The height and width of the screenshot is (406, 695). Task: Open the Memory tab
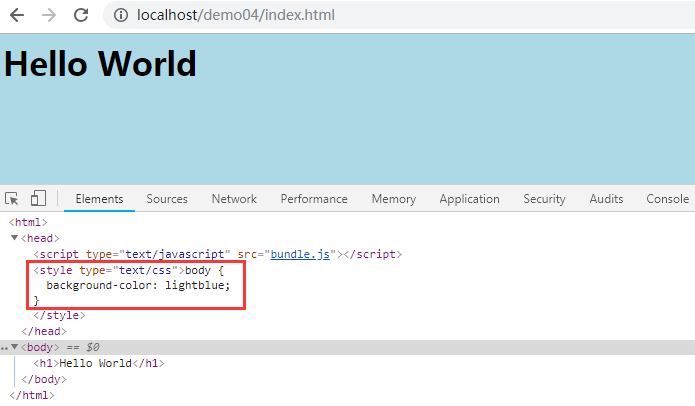(394, 199)
